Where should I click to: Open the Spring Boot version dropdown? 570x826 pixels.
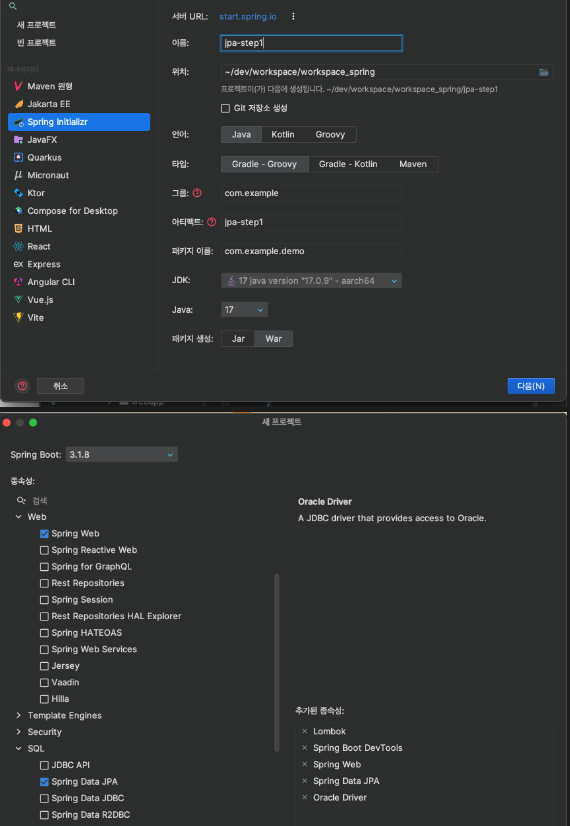122,455
